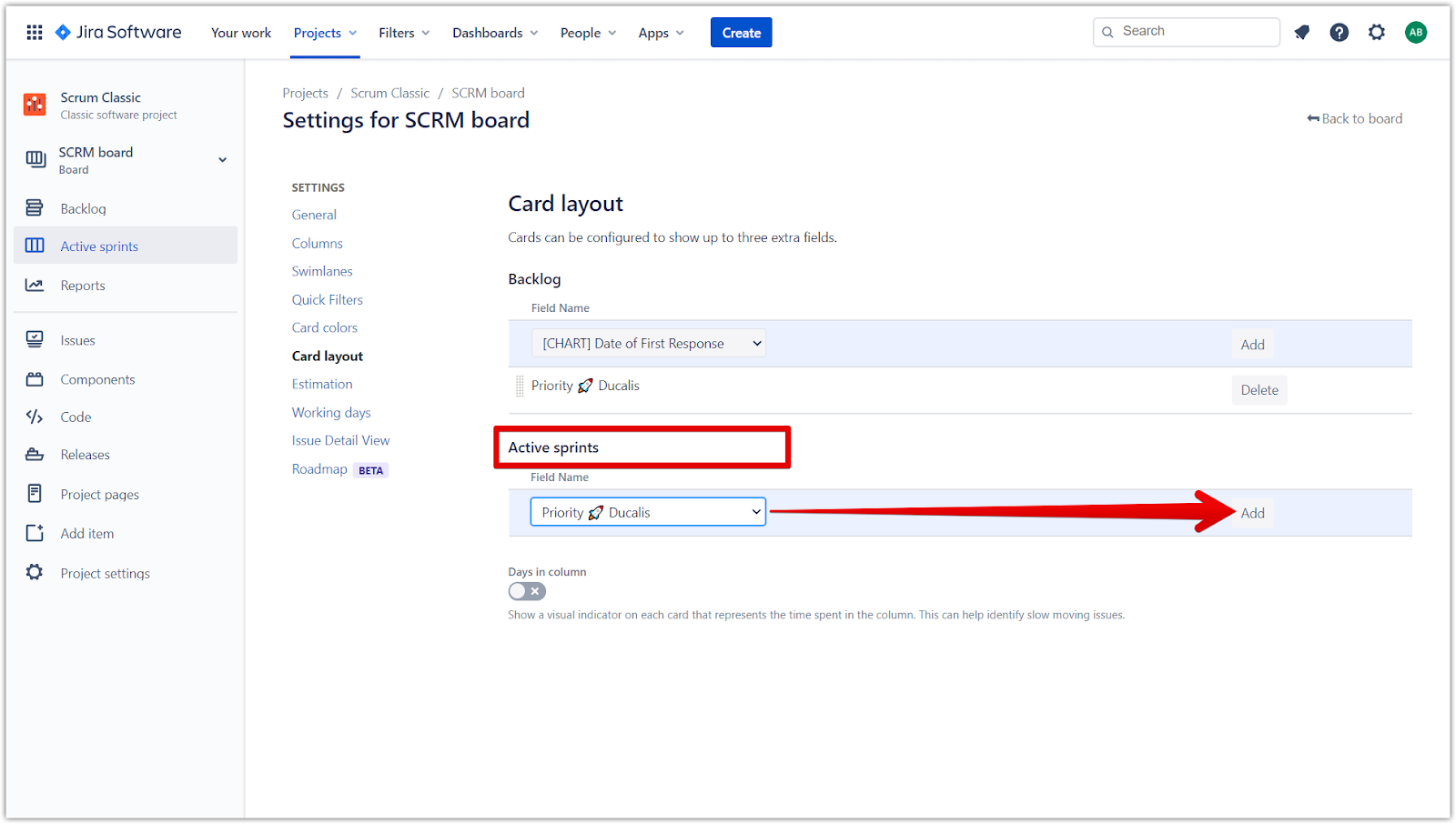Toggle the Days in column switch
Viewport: 1456px width, 824px height.
527,591
